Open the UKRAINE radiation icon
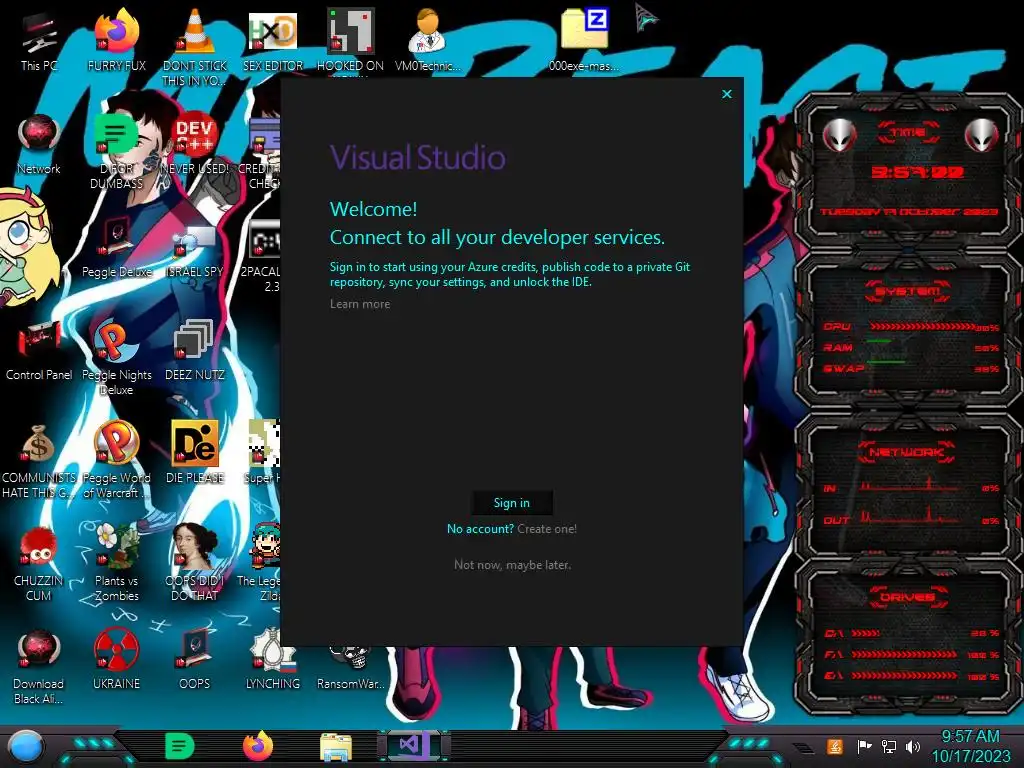This screenshot has width=1024, height=768. [116, 659]
